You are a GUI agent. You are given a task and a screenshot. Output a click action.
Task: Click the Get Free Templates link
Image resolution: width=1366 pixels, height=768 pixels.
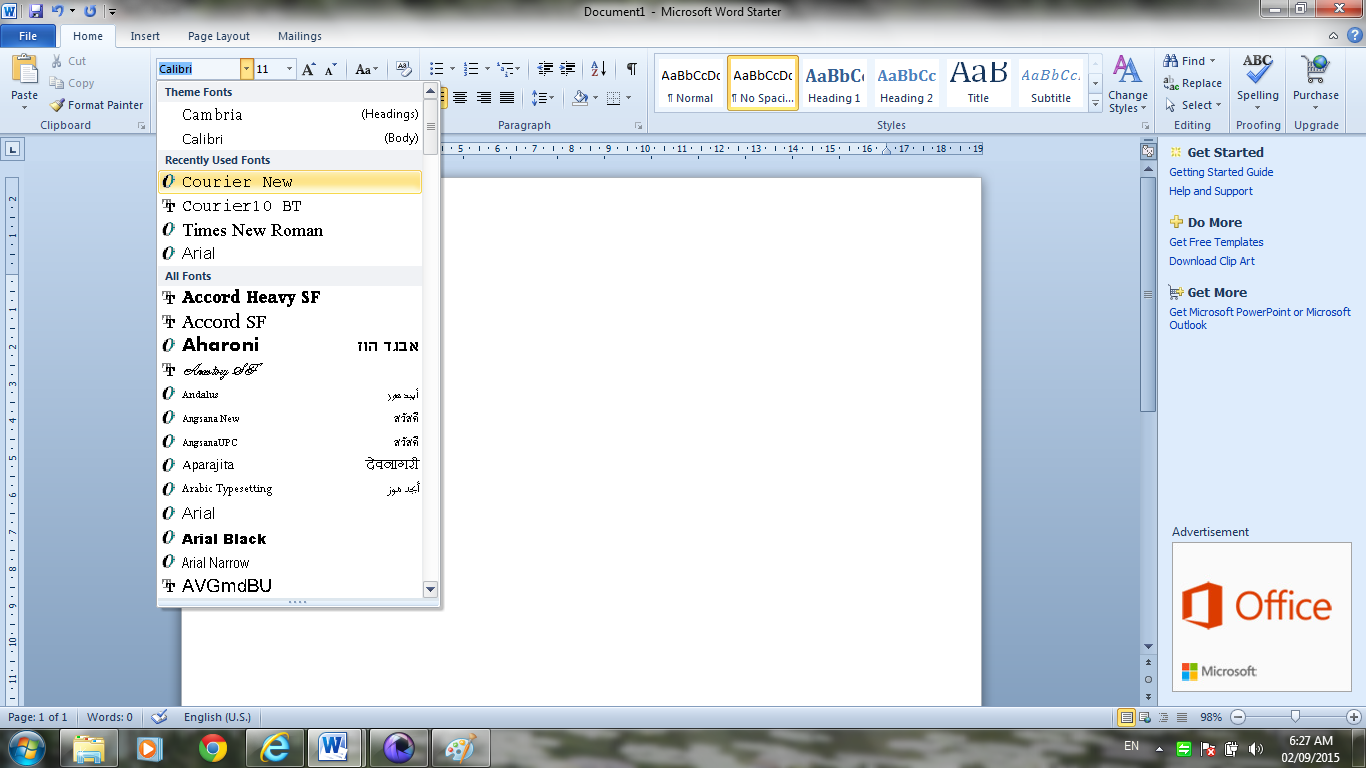(1216, 242)
